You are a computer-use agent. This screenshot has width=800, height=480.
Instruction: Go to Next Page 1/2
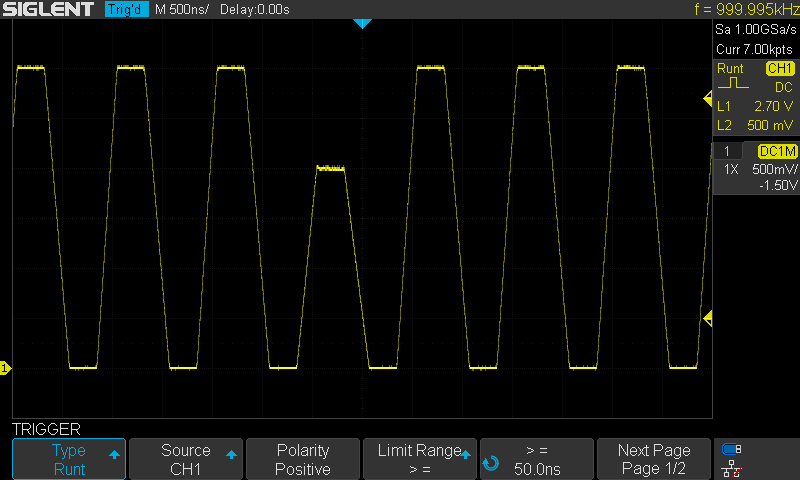(654, 459)
